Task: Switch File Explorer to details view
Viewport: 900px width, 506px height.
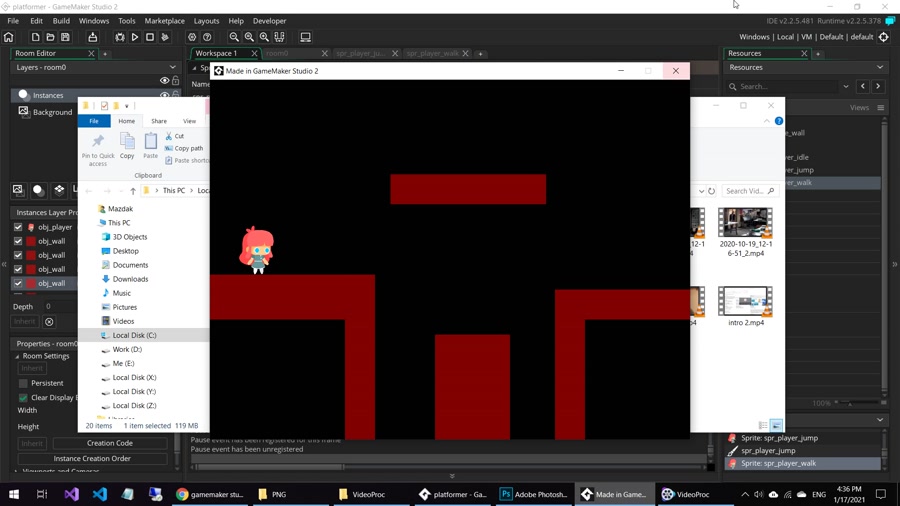Action: pos(763,425)
